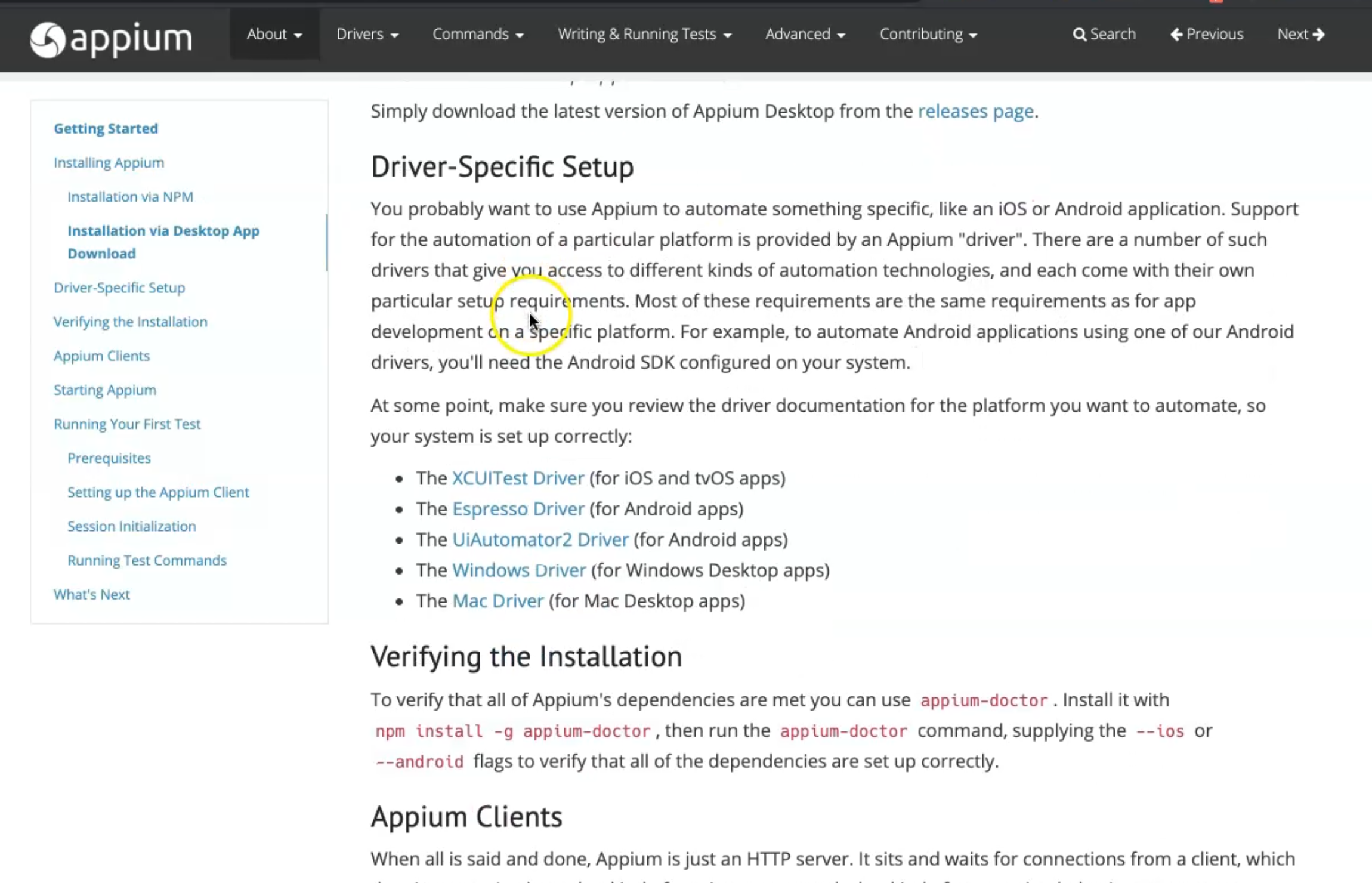
Task: Open the UiAutomator2 Driver link
Action: point(540,539)
